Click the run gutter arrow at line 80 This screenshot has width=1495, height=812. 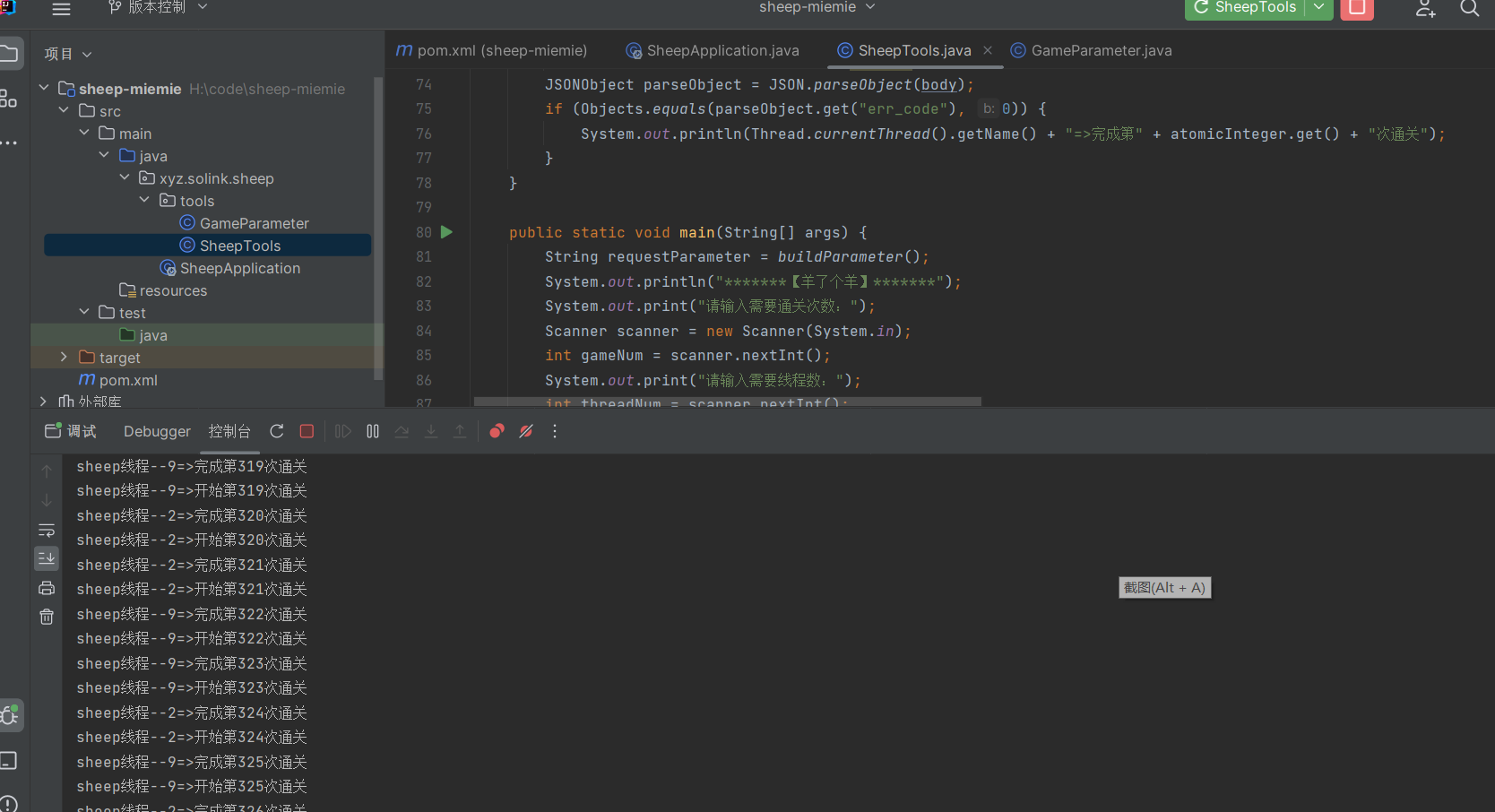pyautogui.click(x=446, y=232)
